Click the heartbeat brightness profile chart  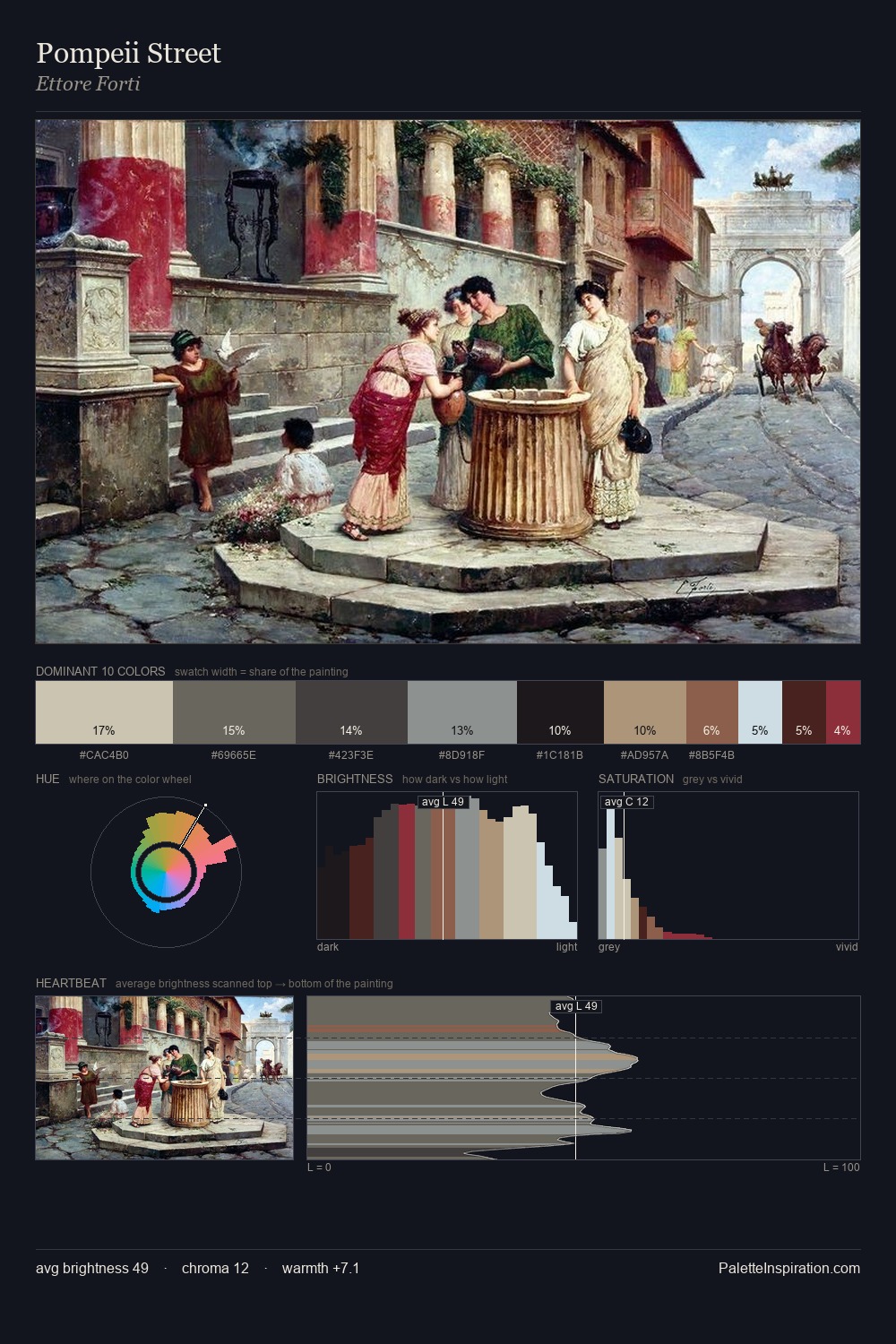click(x=583, y=1078)
